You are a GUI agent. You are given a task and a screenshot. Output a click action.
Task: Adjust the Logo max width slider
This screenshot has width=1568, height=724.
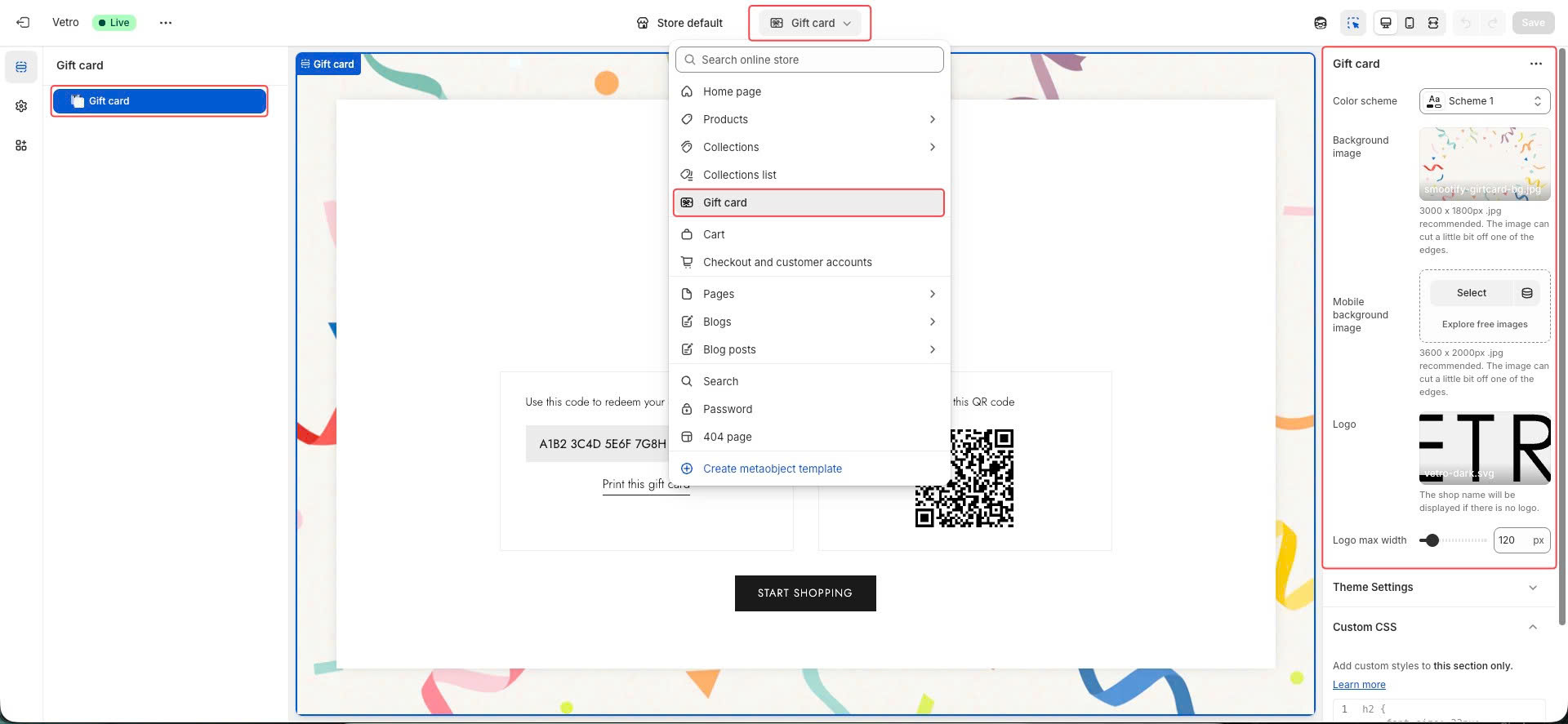(x=1432, y=540)
